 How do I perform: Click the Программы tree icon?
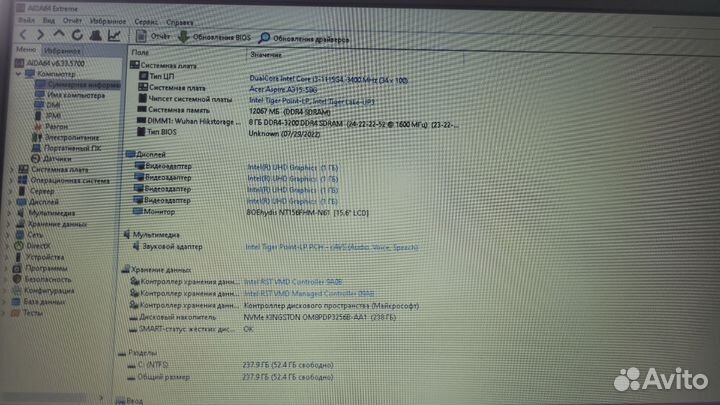(x=17, y=268)
